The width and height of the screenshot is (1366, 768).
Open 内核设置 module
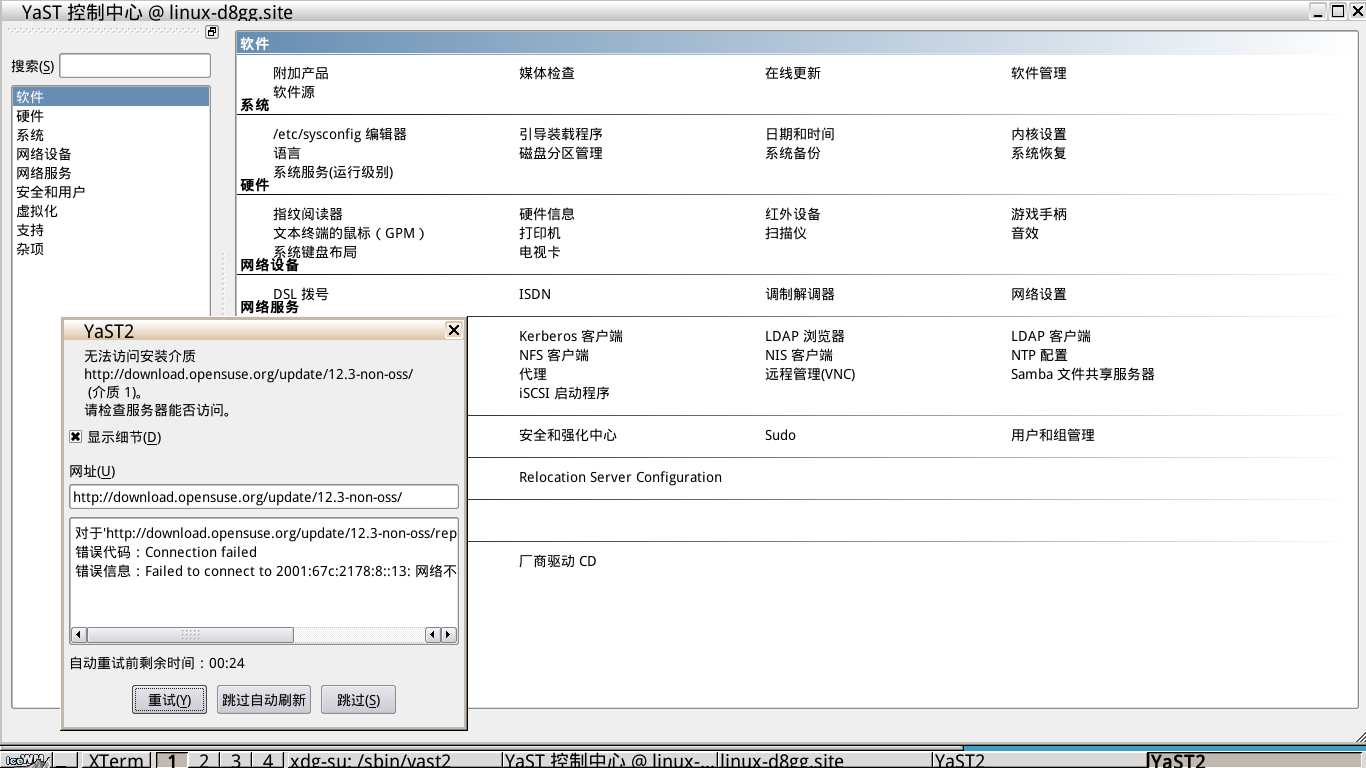(x=1039, y=134)
